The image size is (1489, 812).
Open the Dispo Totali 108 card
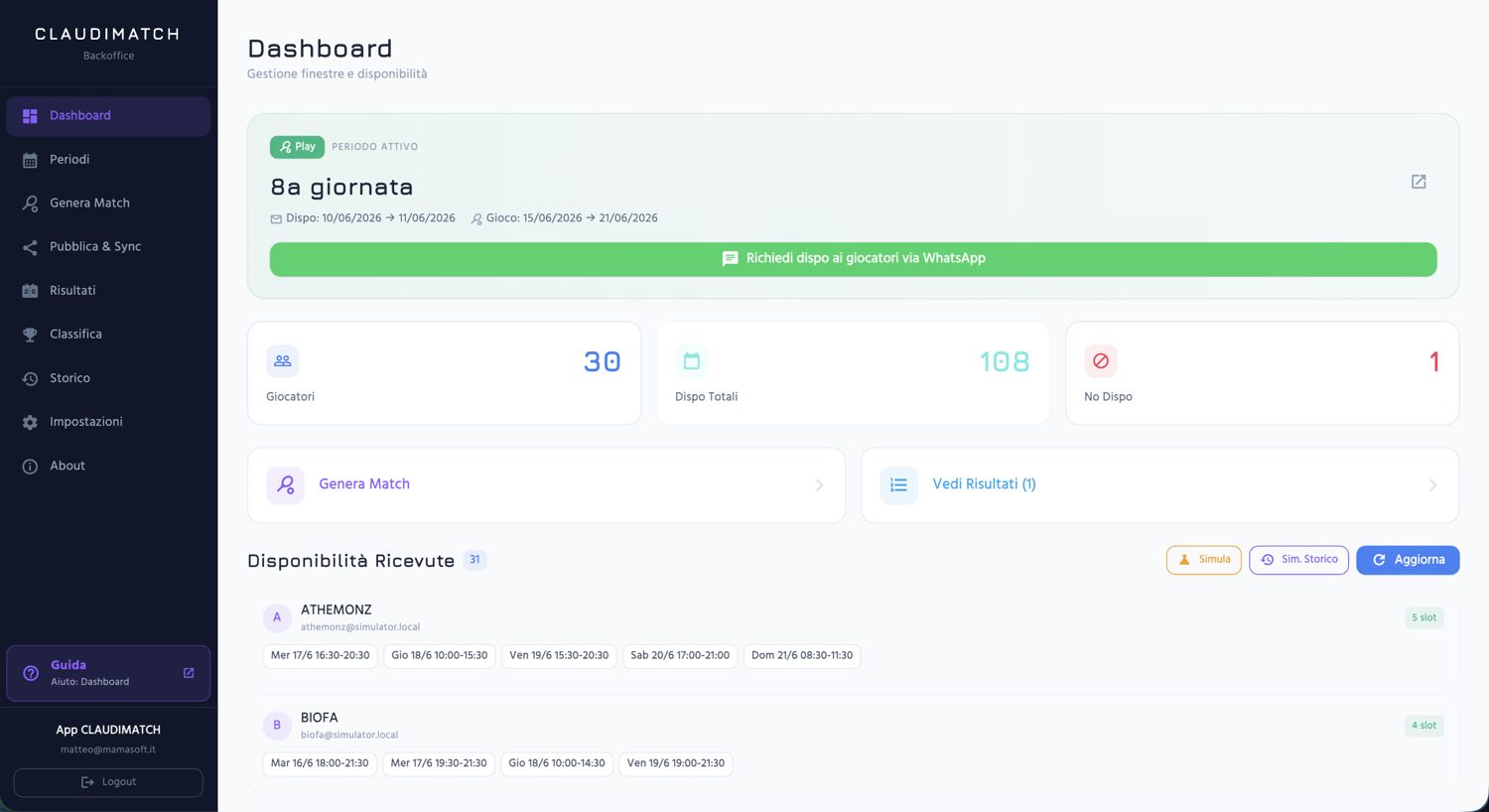853,373
